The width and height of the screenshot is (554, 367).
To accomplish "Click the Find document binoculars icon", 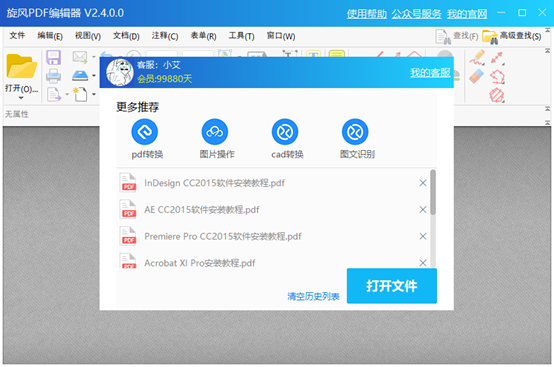I will tap(443, 37).
